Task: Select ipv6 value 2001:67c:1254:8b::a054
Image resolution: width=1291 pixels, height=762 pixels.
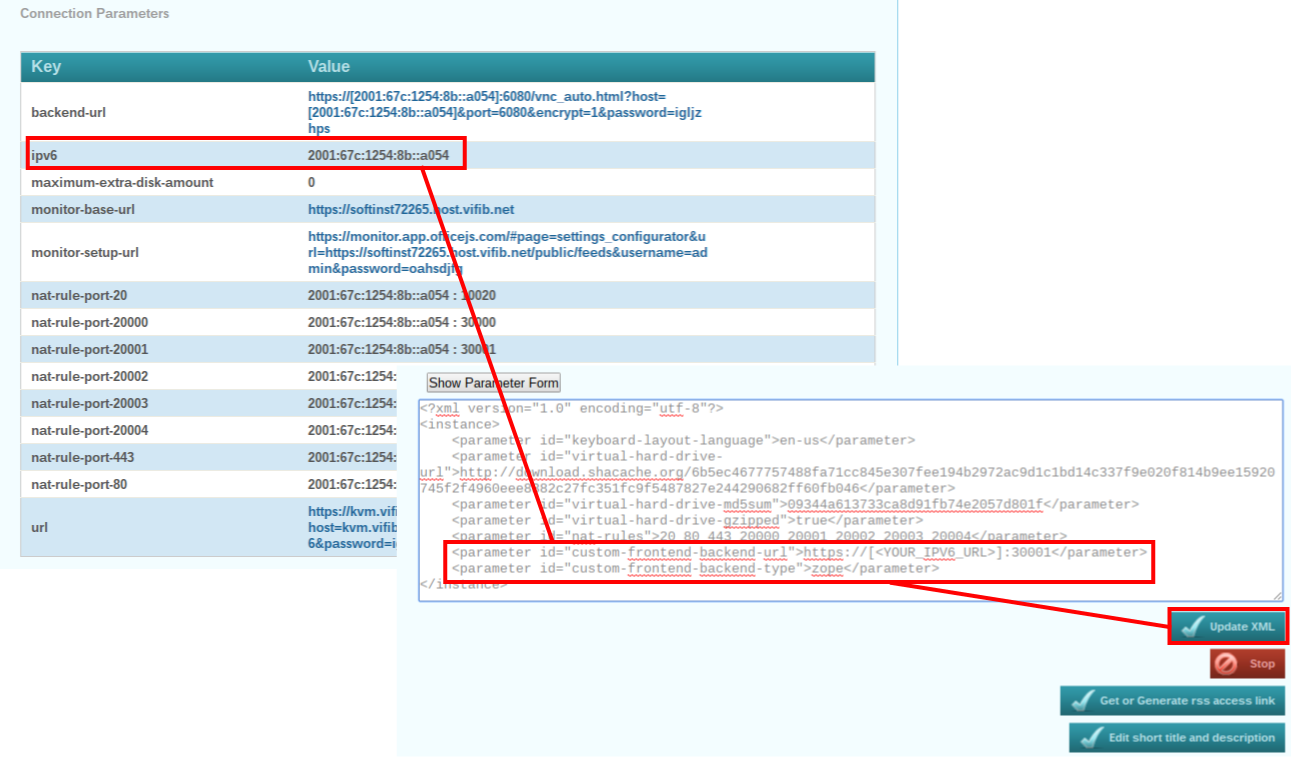Action: click(379, 155)
